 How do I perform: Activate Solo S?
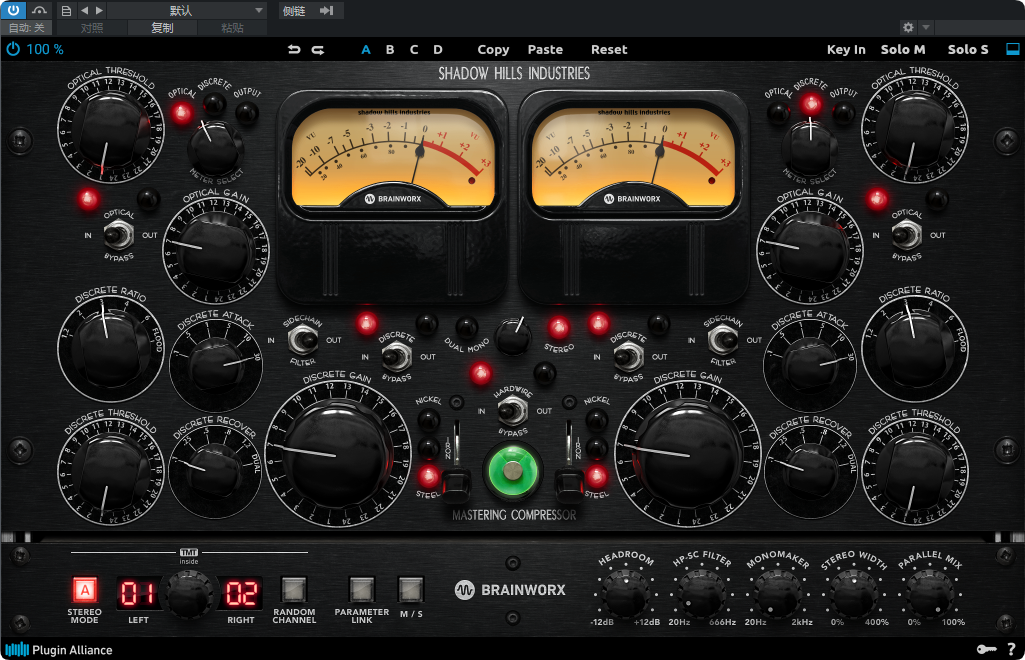(968, 50)
